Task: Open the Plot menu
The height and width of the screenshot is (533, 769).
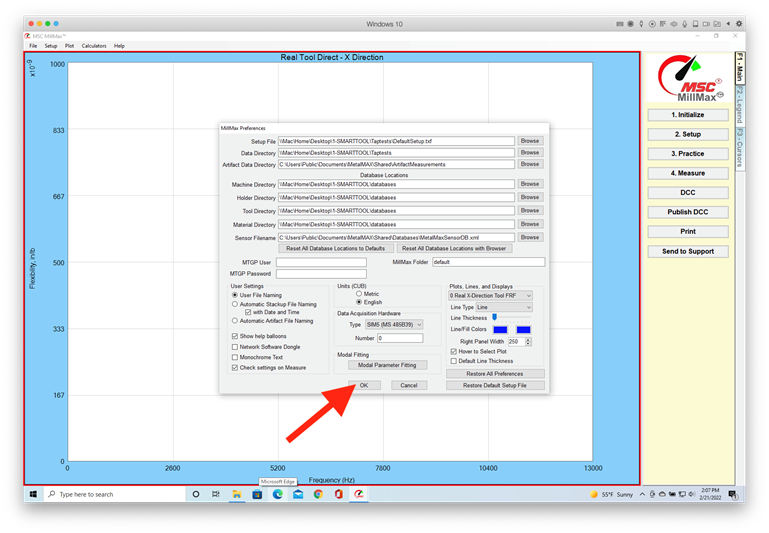Action: click(x=70, y=46)
